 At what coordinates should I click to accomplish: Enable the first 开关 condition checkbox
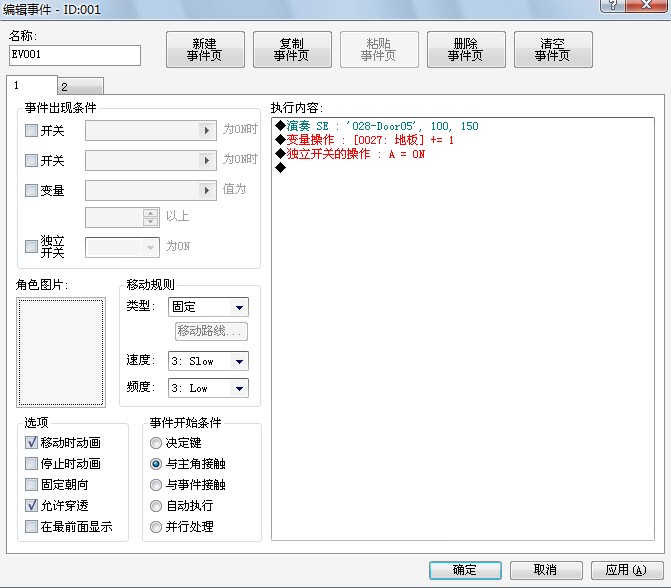click(31, 131)
